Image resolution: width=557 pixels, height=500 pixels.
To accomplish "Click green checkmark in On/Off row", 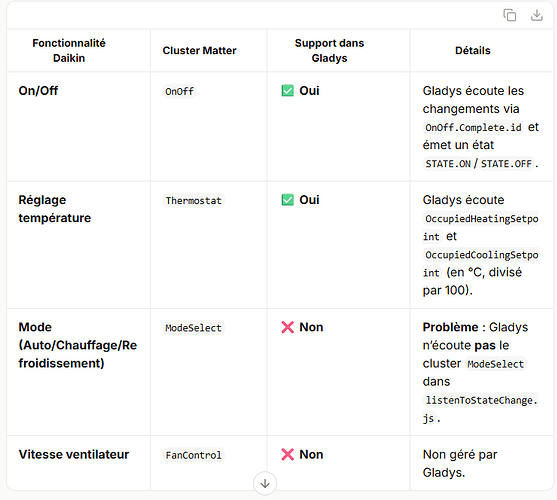I will pyautogui.click(x=287, y=91).
